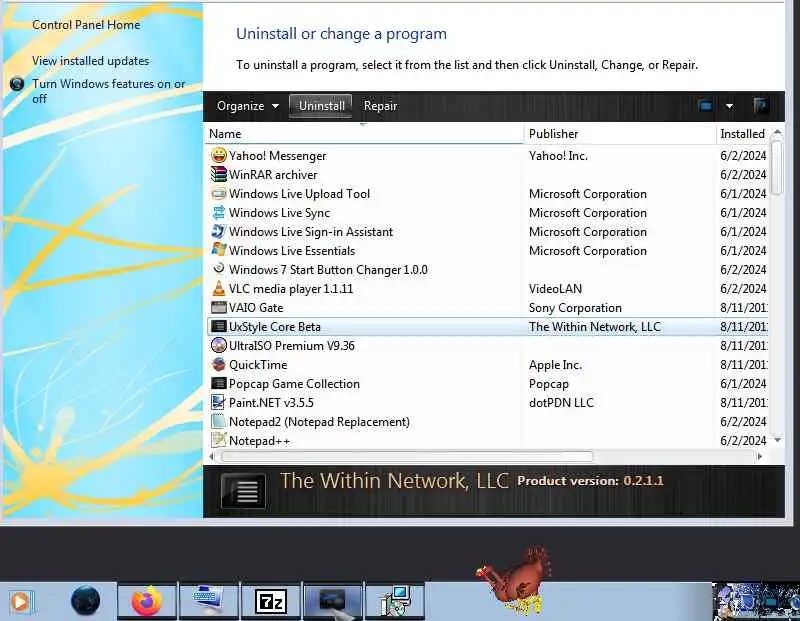Click the Repair button
Viewport: 800px width, 621px height.
point(380,106)
